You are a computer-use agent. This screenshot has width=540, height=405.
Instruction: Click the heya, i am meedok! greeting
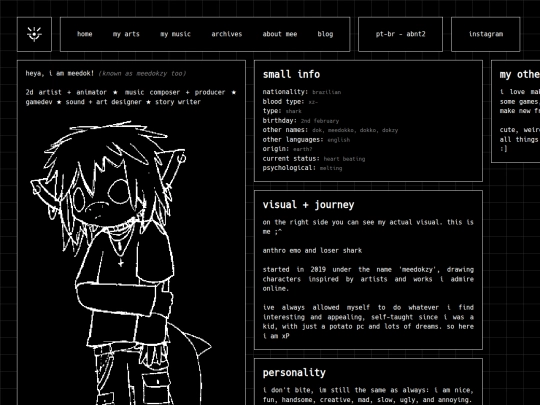click(60, 73)
